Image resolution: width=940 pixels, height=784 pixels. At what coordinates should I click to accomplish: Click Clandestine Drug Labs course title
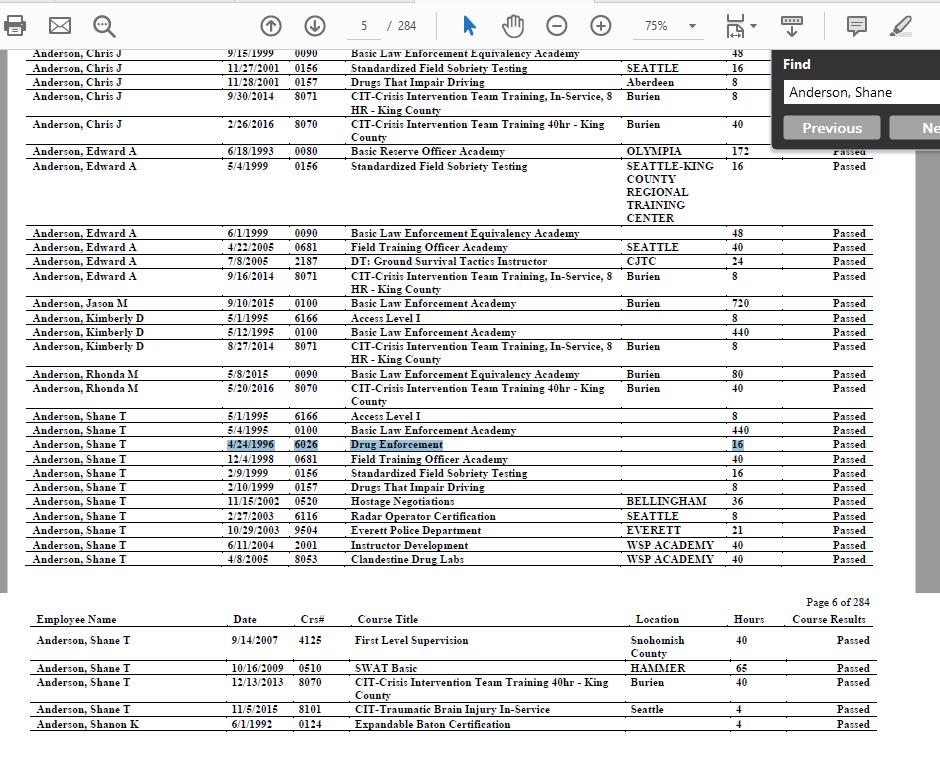pyautogui.click(x=408, y=559)
